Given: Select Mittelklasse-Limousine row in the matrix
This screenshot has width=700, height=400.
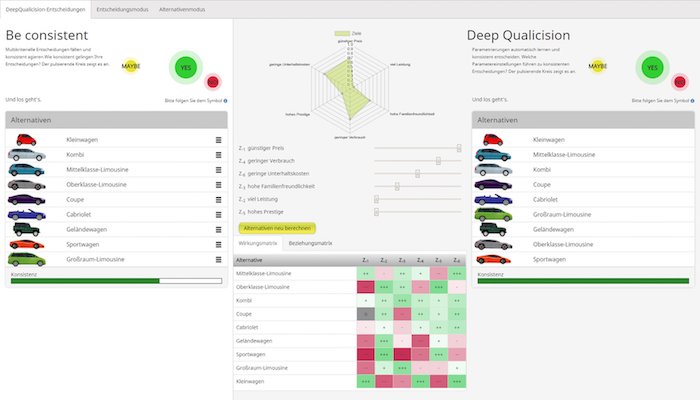Looking at the screenshot, I should 350,273.
